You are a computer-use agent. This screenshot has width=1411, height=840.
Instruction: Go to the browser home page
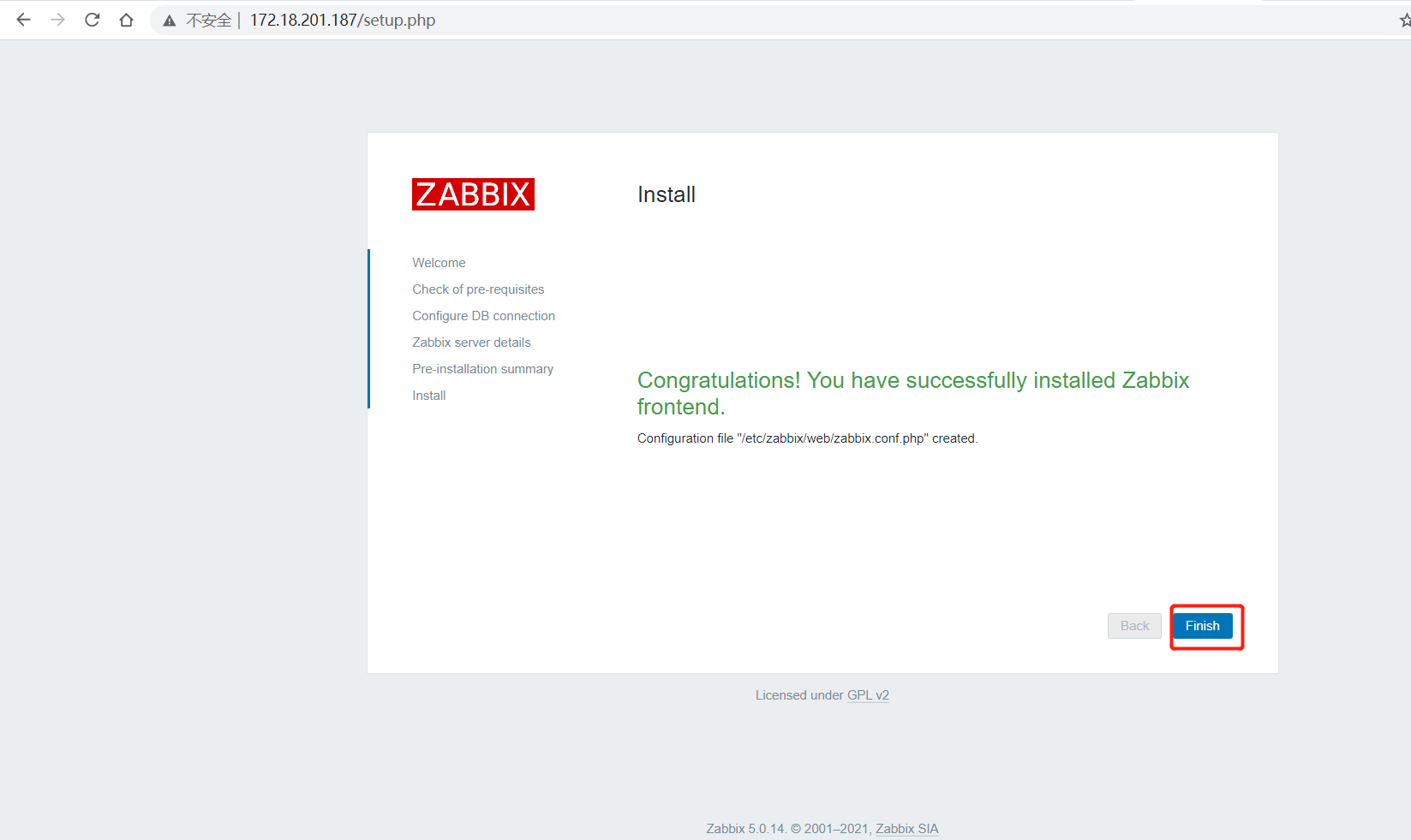click(x=127, y=20)
